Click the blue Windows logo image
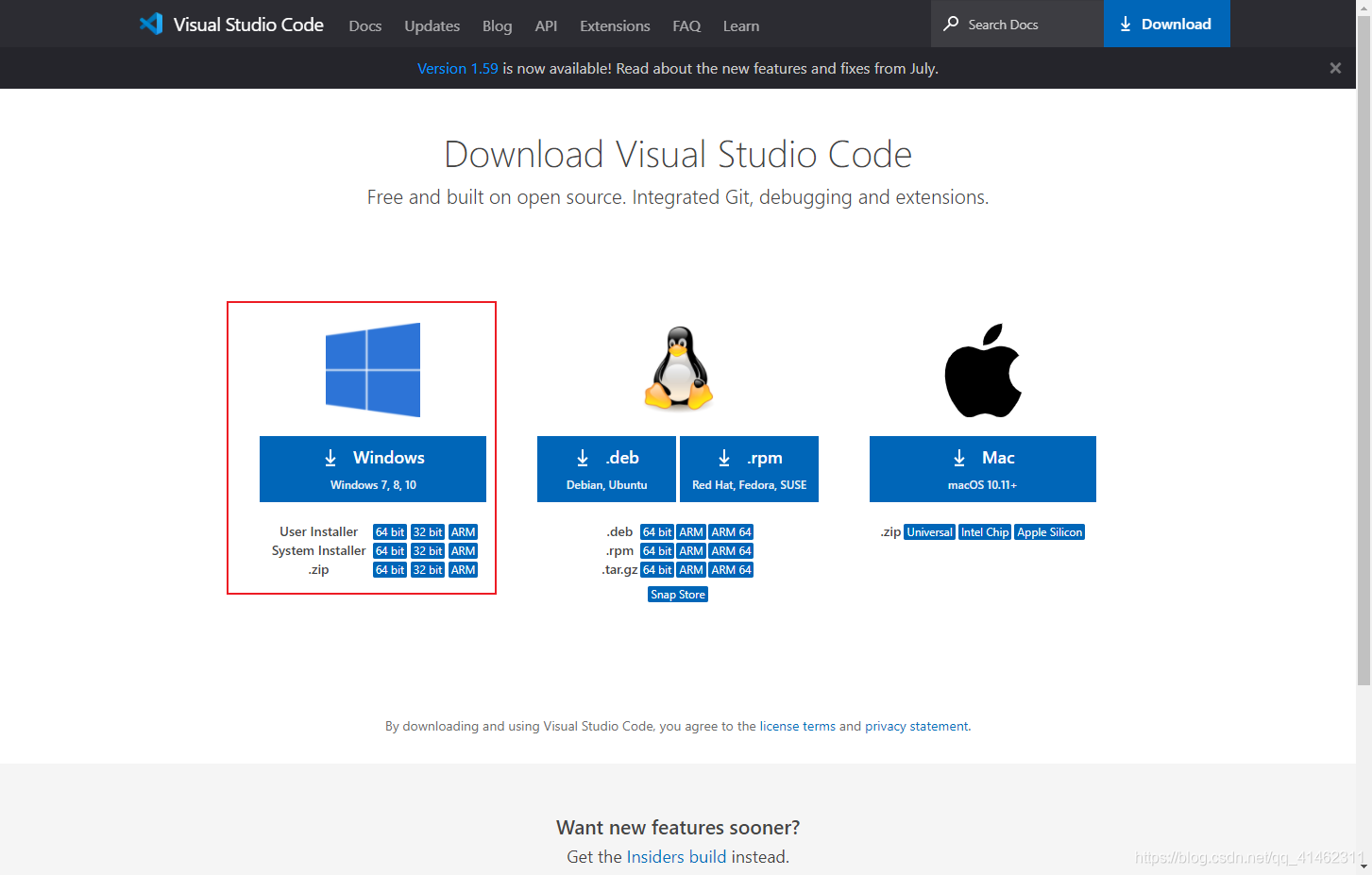This screenshot has width=1372, height=875. point(373,370)
